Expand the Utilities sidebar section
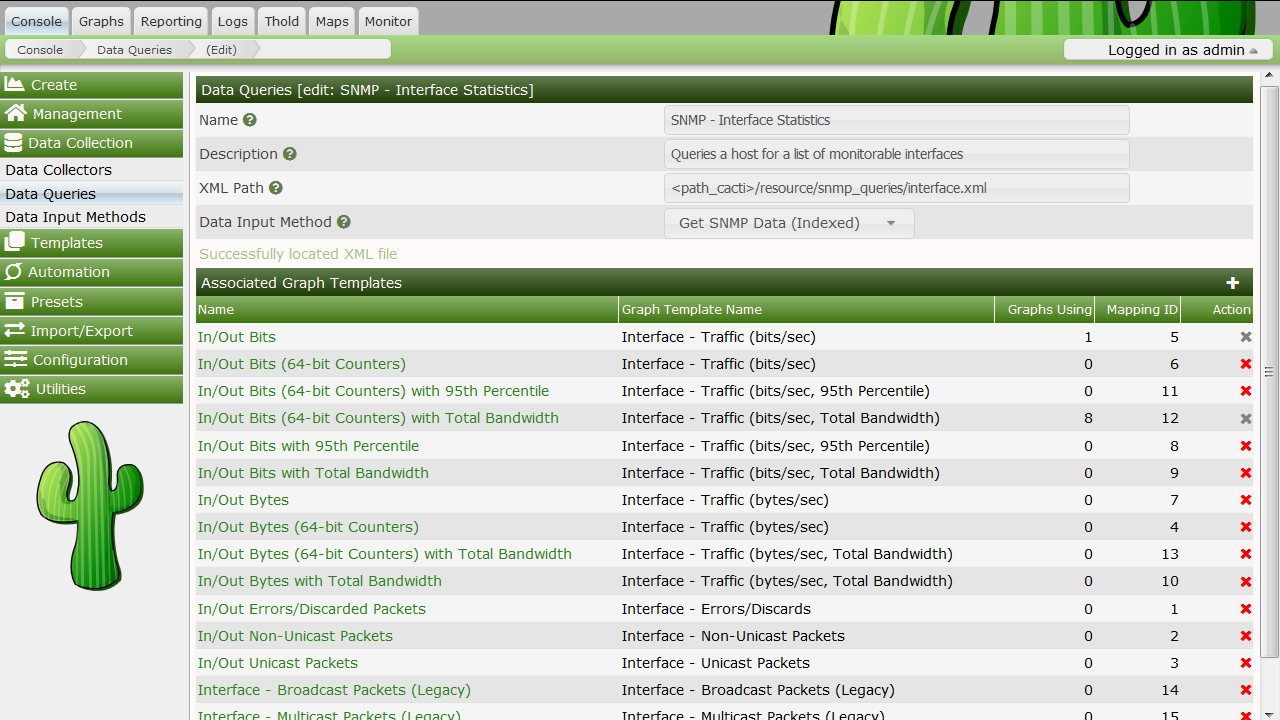1280x720 pixels. point(92,389)
